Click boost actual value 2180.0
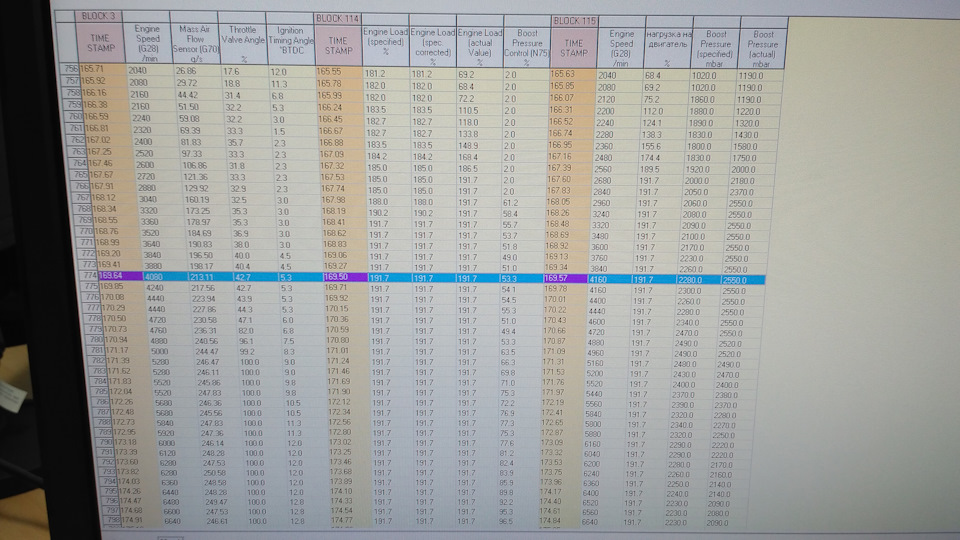 pos(743,181)
